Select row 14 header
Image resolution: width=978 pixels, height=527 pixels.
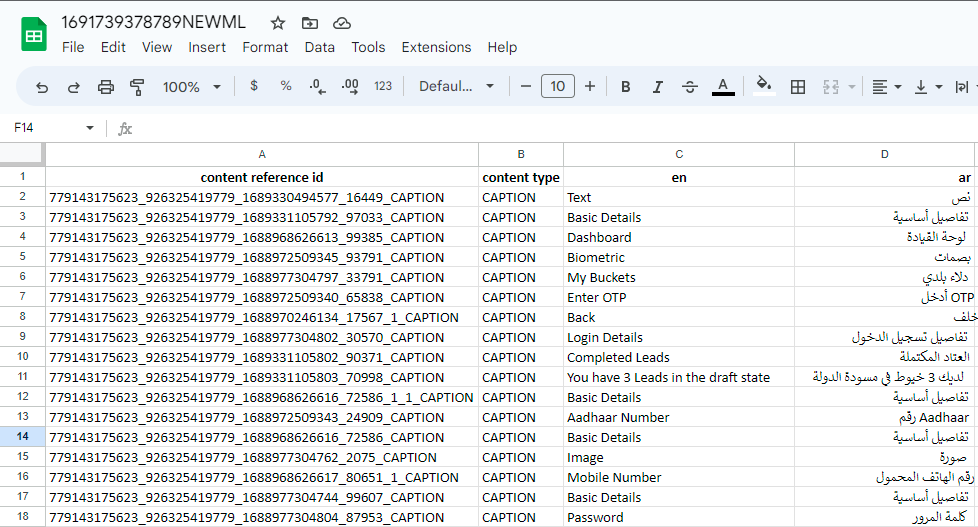[x=22, y=437]
